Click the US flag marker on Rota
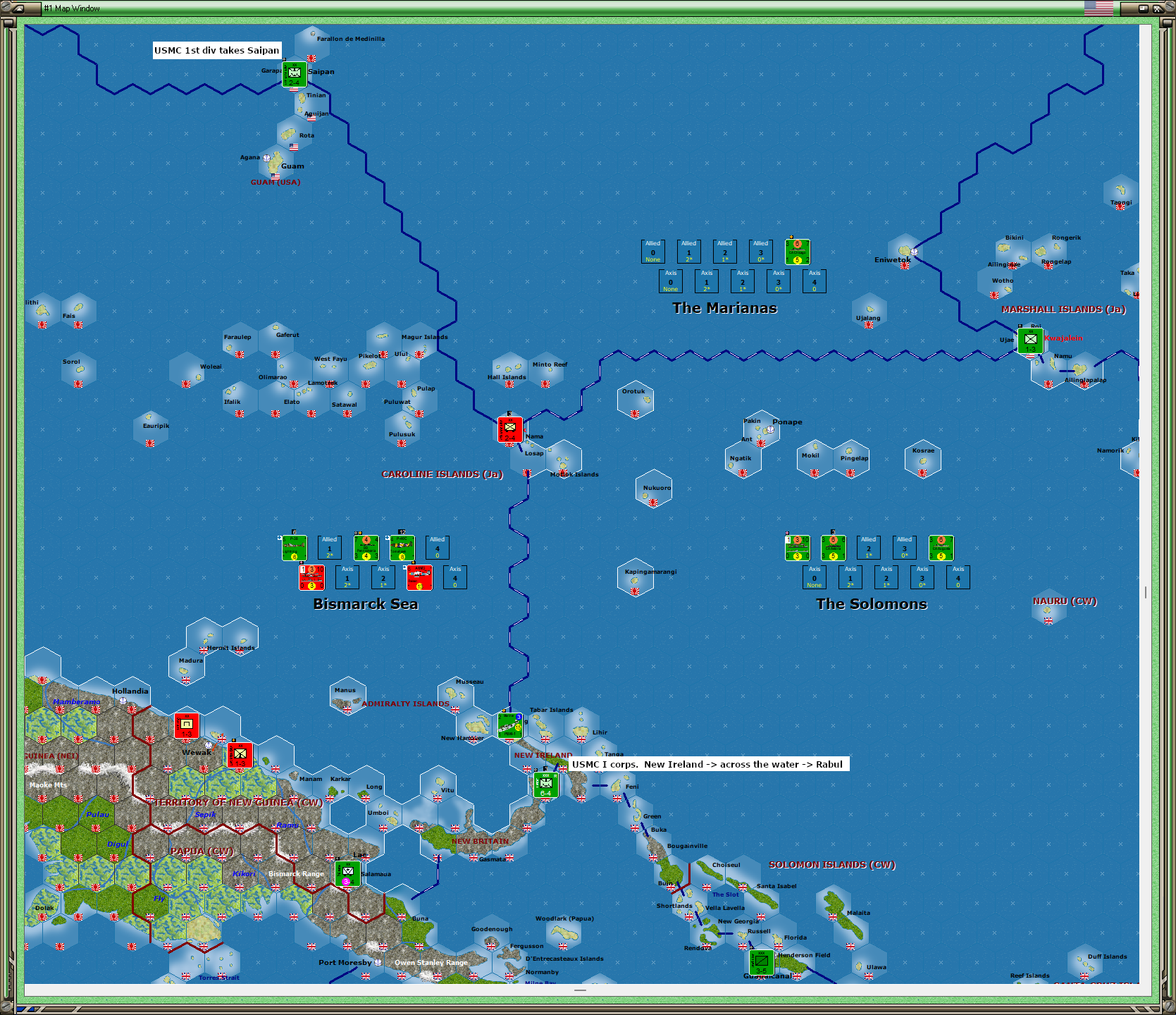The width and height of the screenshot is (1176, 1015). tap(294, 147)
